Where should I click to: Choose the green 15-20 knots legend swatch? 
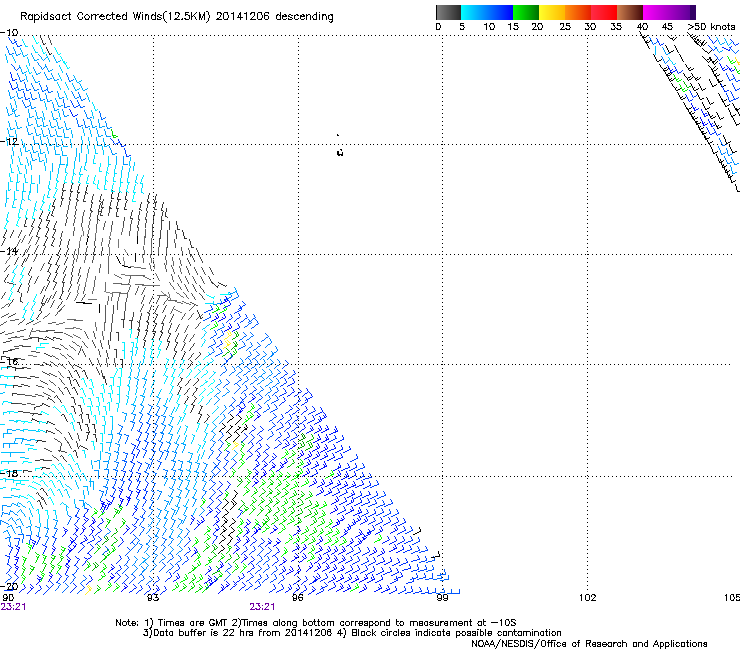pyautogui.click(x=526, y=12)
